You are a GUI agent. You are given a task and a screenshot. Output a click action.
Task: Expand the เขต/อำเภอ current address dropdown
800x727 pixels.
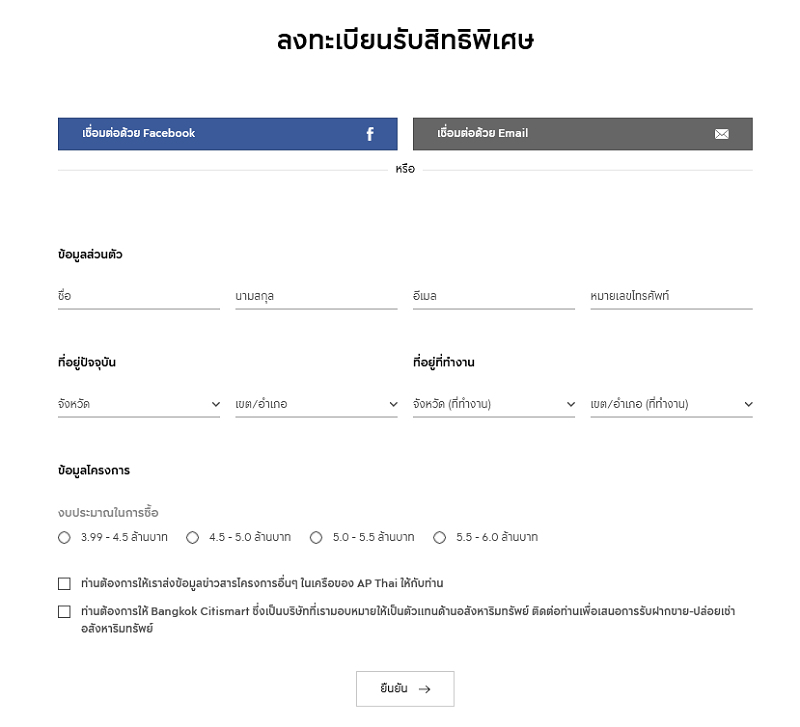tap(316, 405)
